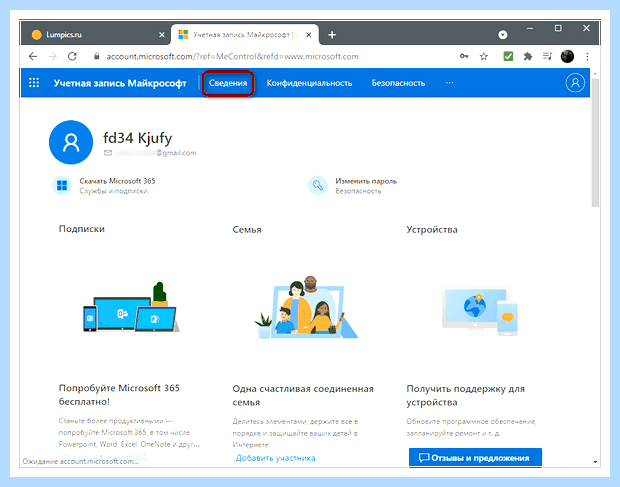Viewport: 620px width, 487px height.
Task: Minimize the Chrome window
Action: [530, 28]
